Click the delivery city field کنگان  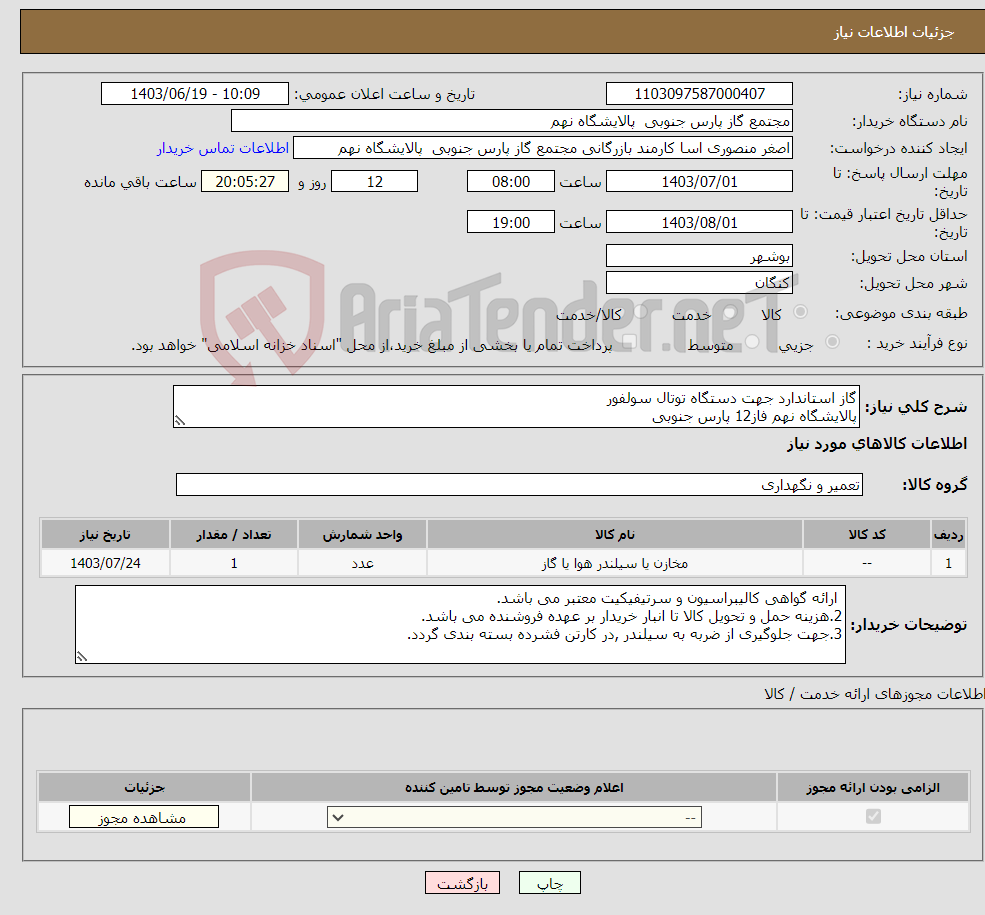699,283
